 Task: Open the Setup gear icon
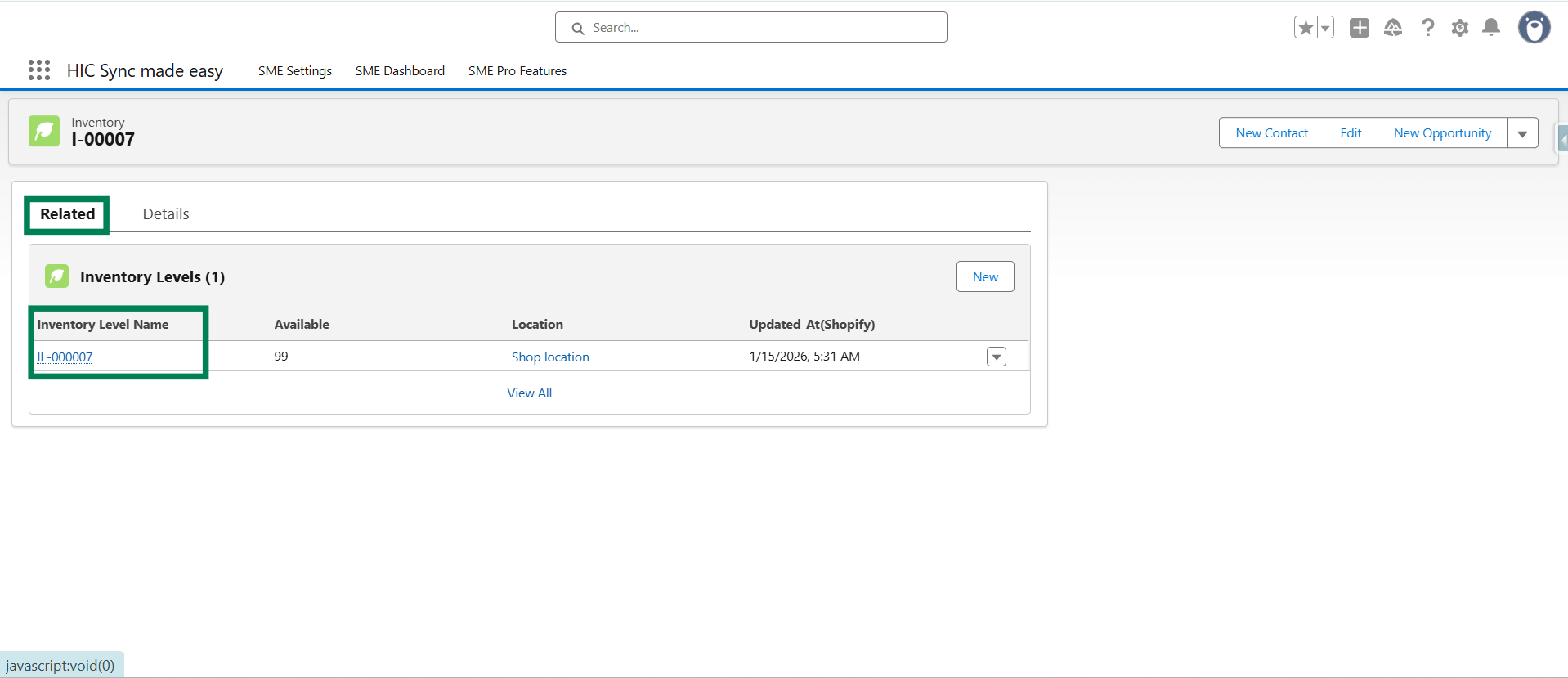[1460, 28]
